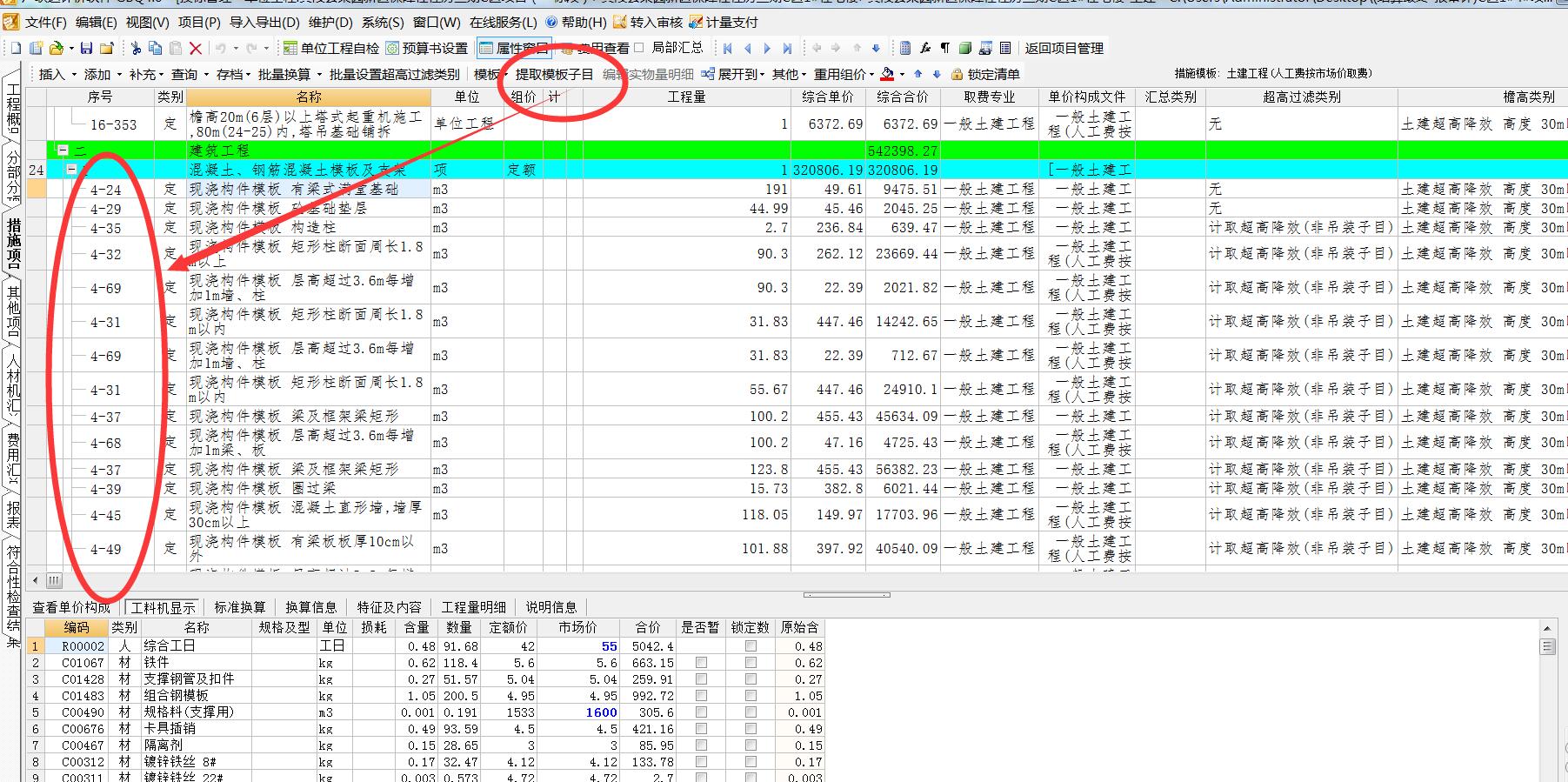Click the new blank file icon

pos(15,48)
